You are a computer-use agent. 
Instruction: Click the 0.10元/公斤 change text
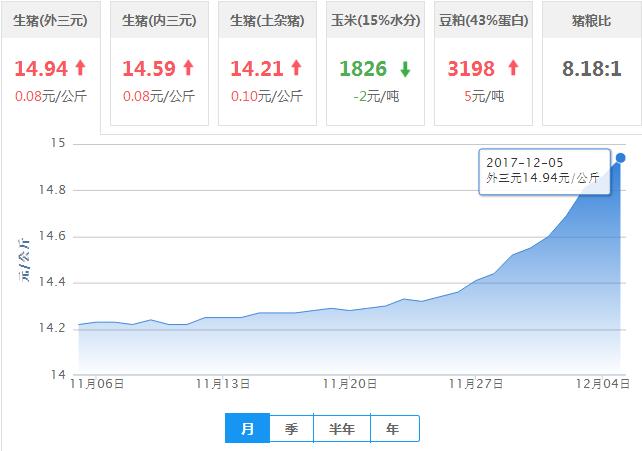click(267, 97)
